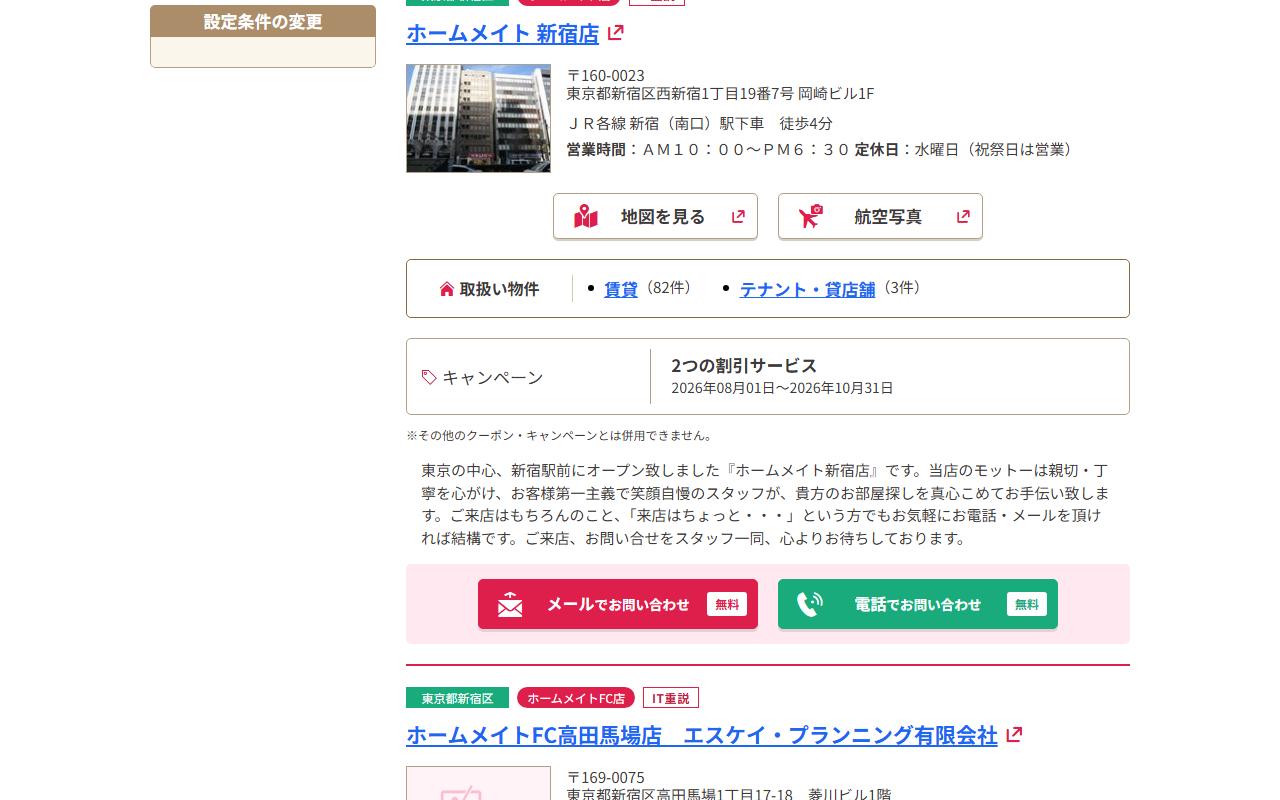Click external arrow icon in 航空写真 button
This screenshot has width=1280, height=800.
963,216
